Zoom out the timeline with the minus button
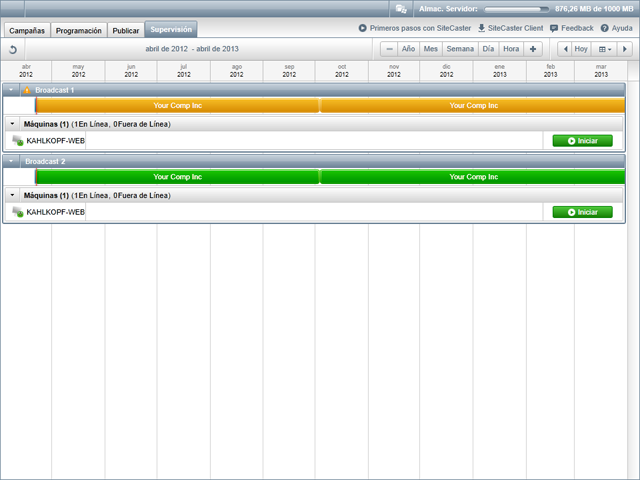 point(388,49)
